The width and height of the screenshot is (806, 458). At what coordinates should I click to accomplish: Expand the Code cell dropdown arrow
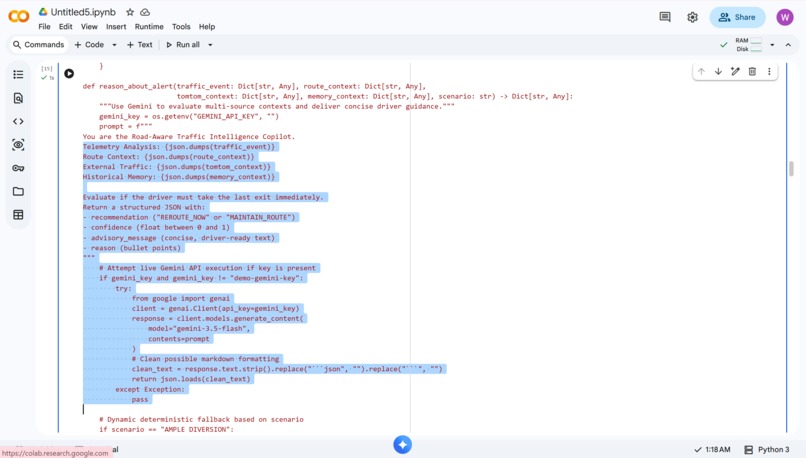[114, 45]
